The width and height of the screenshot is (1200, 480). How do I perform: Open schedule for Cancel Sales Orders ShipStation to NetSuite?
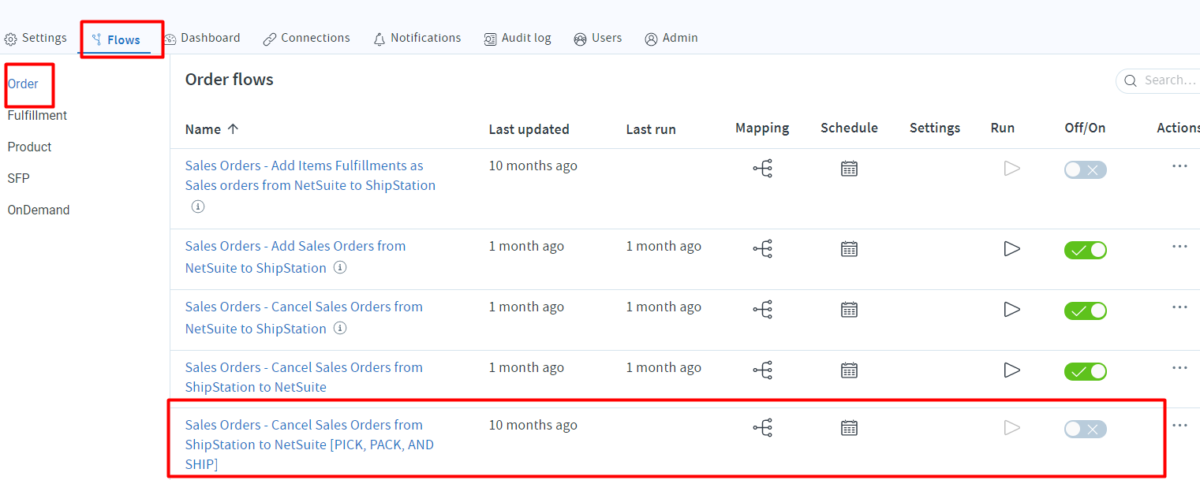(849, 370)
